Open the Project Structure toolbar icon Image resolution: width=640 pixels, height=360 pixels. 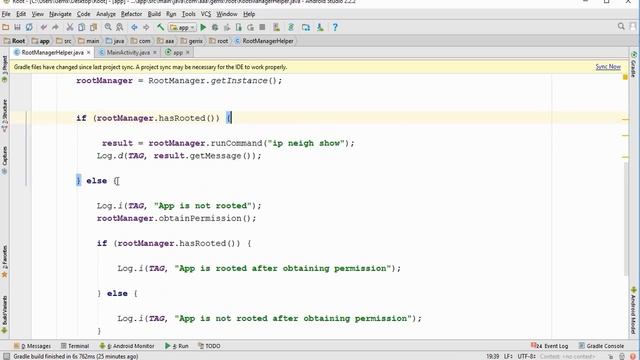[306, 27]
